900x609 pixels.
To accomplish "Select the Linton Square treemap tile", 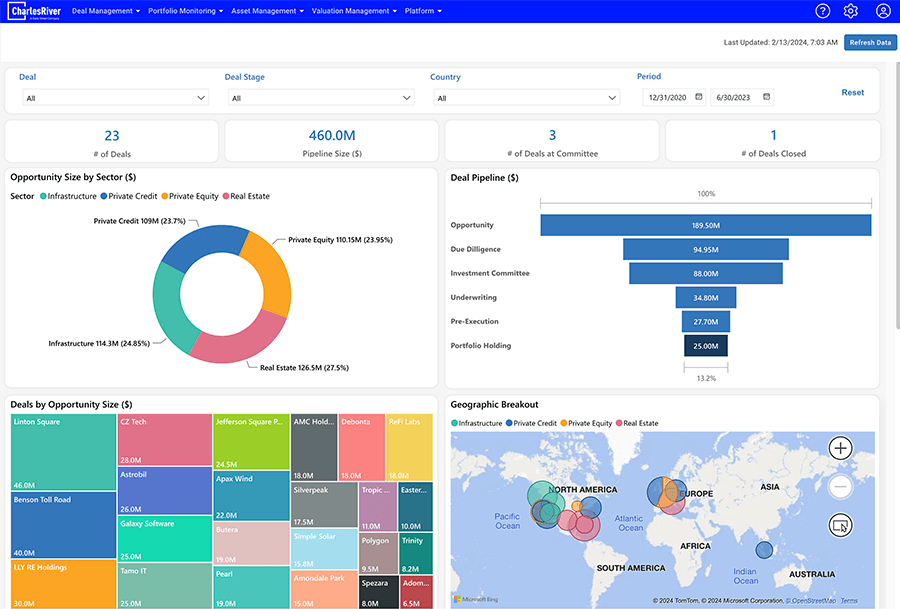I will [63, 452].
